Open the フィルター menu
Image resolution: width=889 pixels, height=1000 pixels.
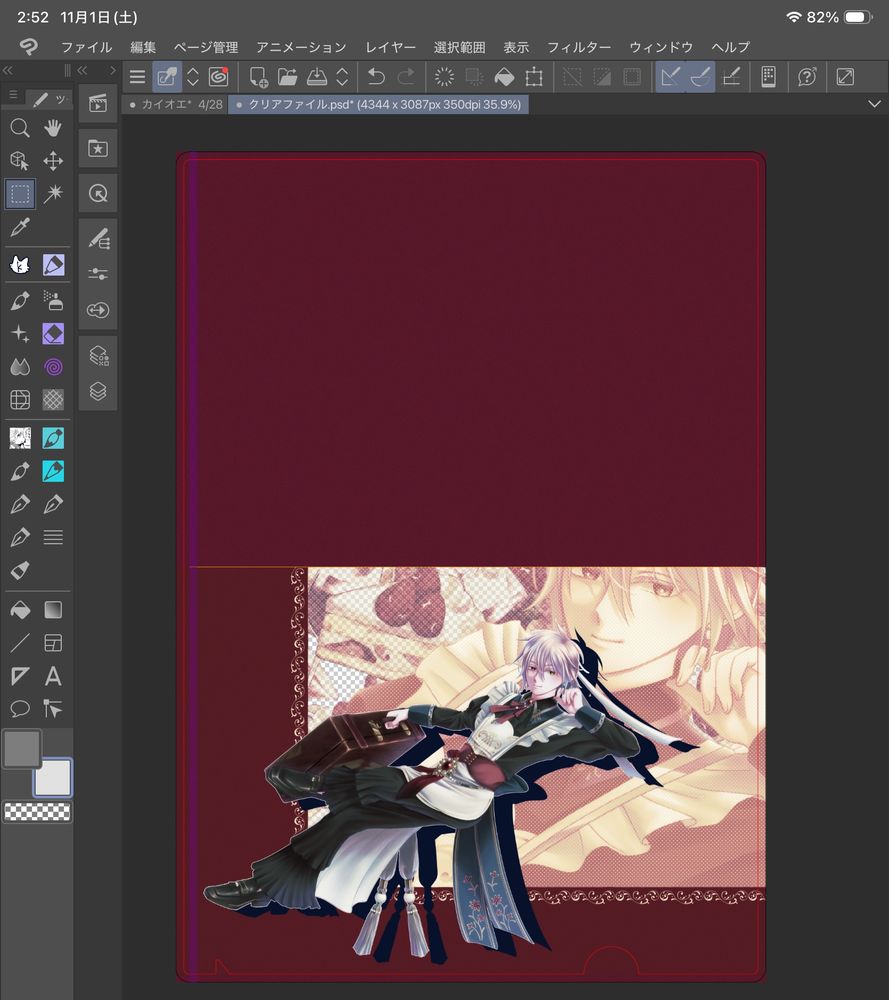579,47
